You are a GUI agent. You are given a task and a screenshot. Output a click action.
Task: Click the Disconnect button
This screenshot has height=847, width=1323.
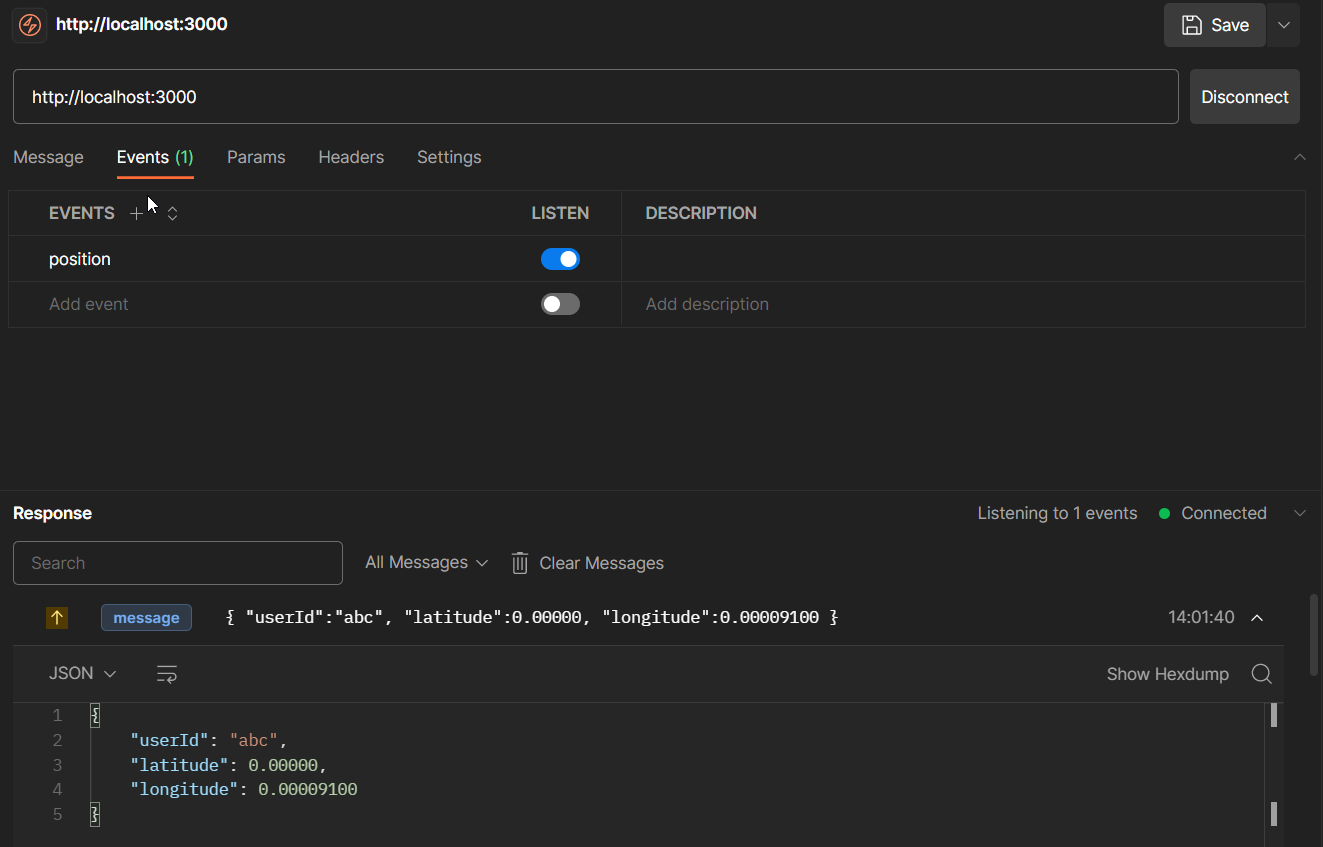[1245, 97]
